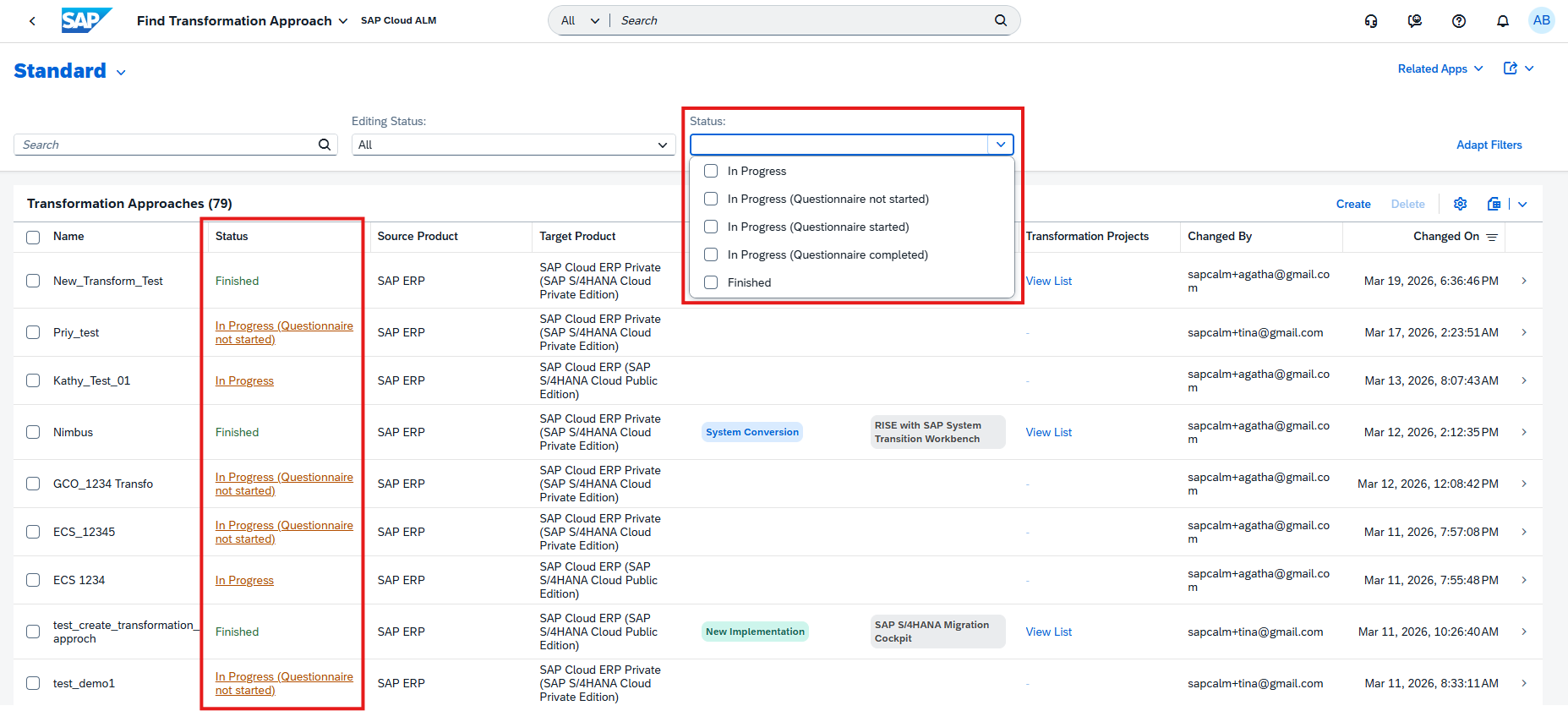This screenshot has height=711, width=1568.
Task: Click the back navigation arrow
Action: (32, 21)
